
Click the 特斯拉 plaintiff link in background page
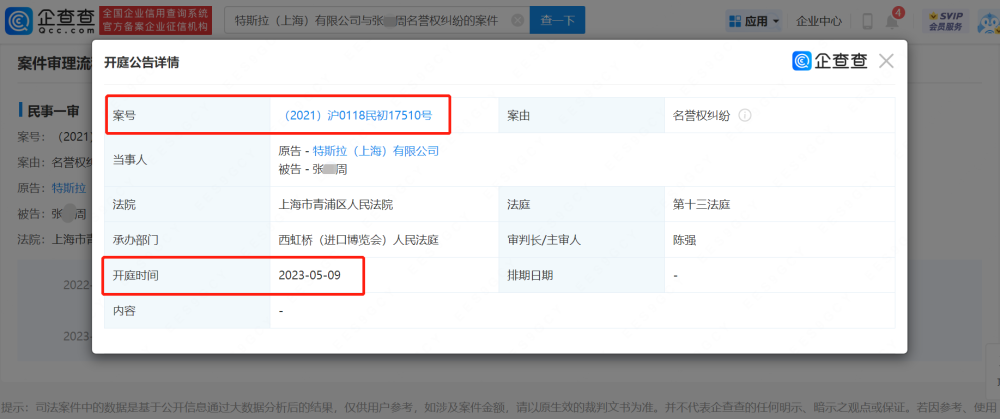coord(69,187)
